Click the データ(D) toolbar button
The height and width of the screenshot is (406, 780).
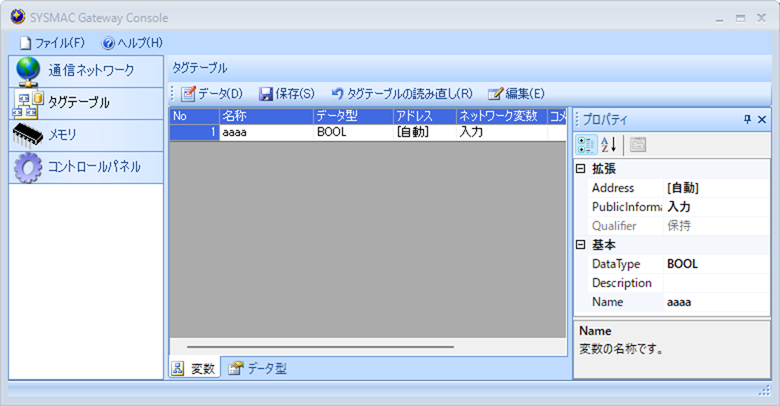(x=211, y=94)
